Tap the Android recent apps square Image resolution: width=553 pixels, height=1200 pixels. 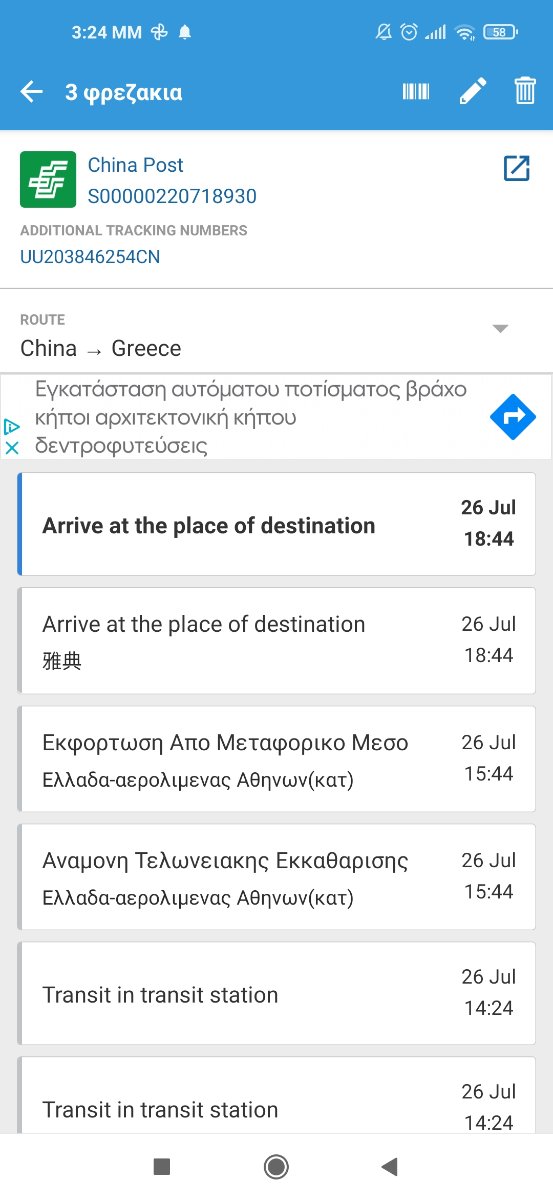(162, 1166)
